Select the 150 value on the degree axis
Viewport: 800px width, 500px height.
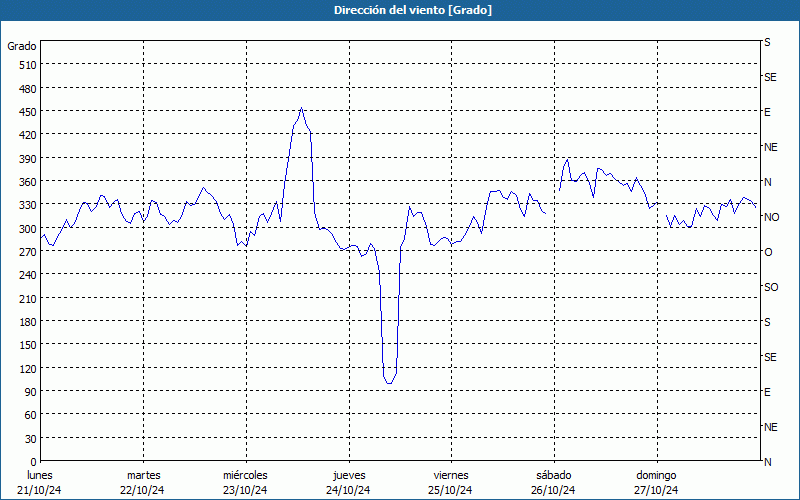pyautogui.click(x=28, y=345)
